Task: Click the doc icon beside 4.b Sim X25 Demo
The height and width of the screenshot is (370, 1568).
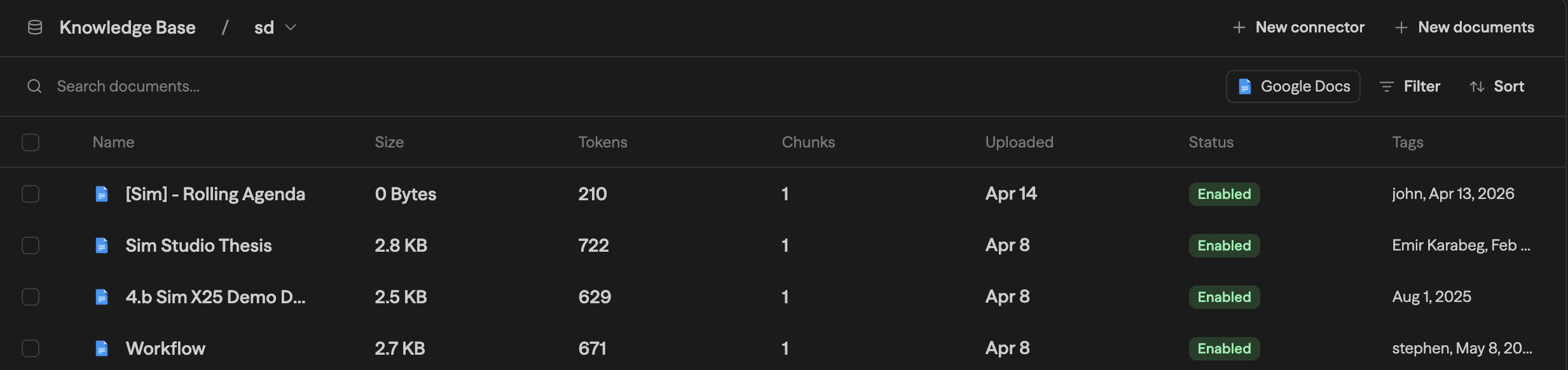Action: coord(102,297)
